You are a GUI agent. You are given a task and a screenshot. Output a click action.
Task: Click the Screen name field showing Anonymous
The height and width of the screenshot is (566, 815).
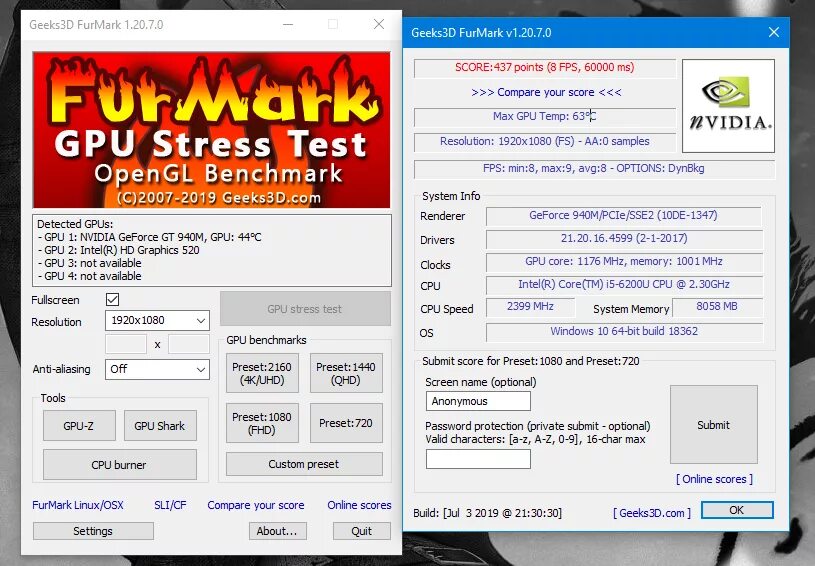478,401
